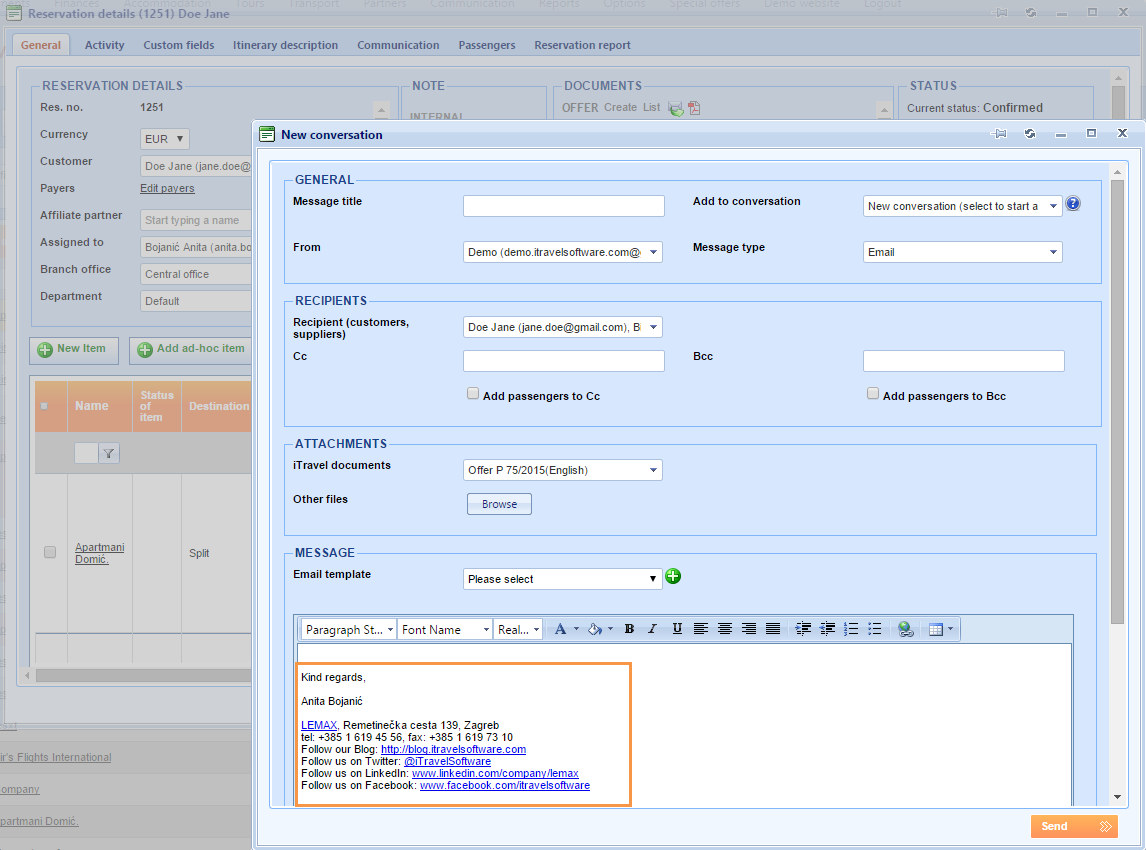The height and width of the screenshot is (850, 1146).
Task: Switch to the General tab
Action: pos(41,45)
